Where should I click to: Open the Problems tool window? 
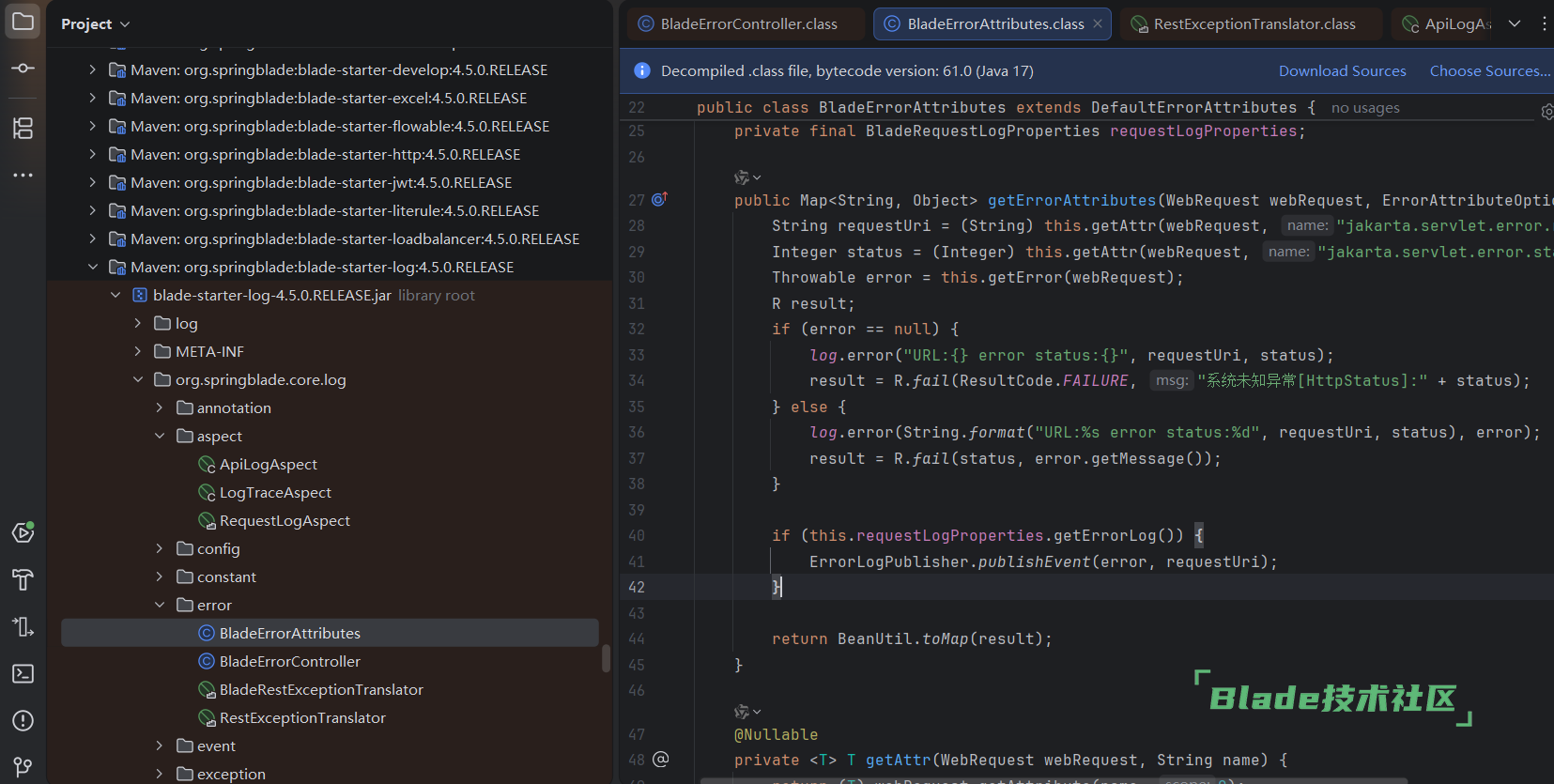[23, 720]
